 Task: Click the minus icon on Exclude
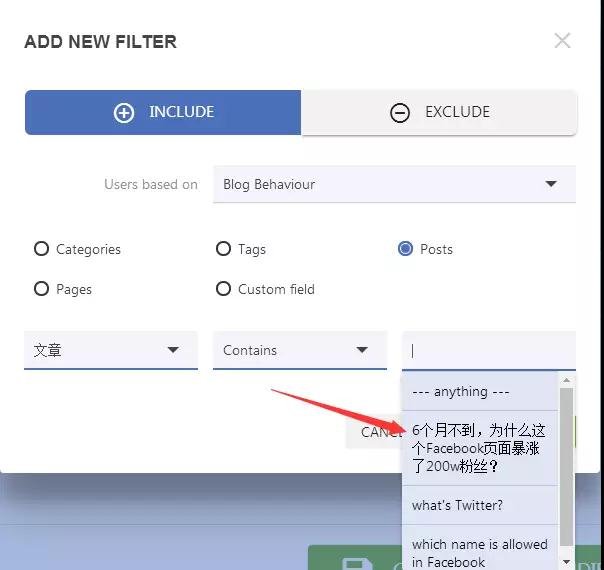[x=400, y=113]
